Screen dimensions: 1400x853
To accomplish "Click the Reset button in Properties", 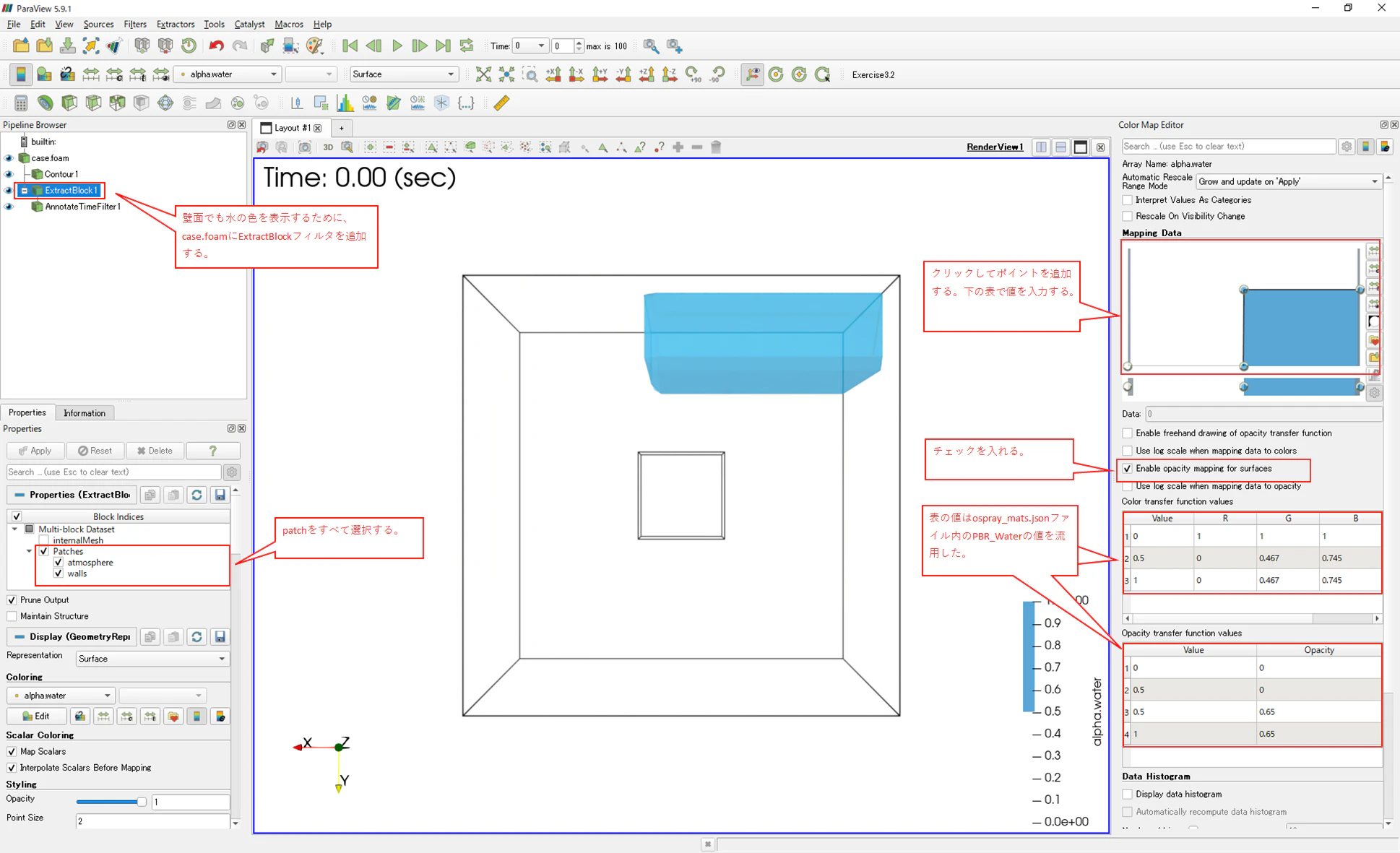I will coord(95,451).
